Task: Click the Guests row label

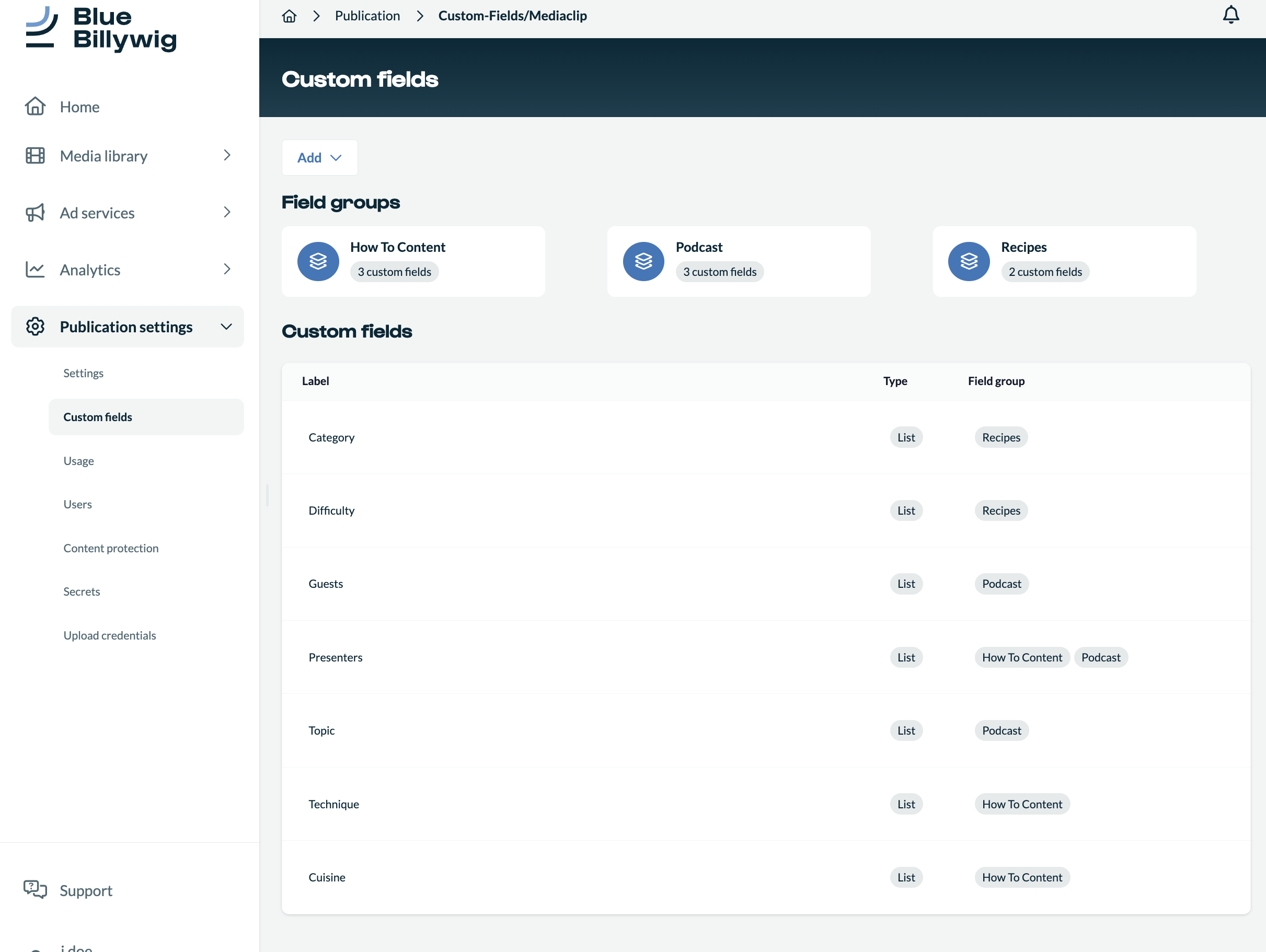Action: [x=326, y=584]
